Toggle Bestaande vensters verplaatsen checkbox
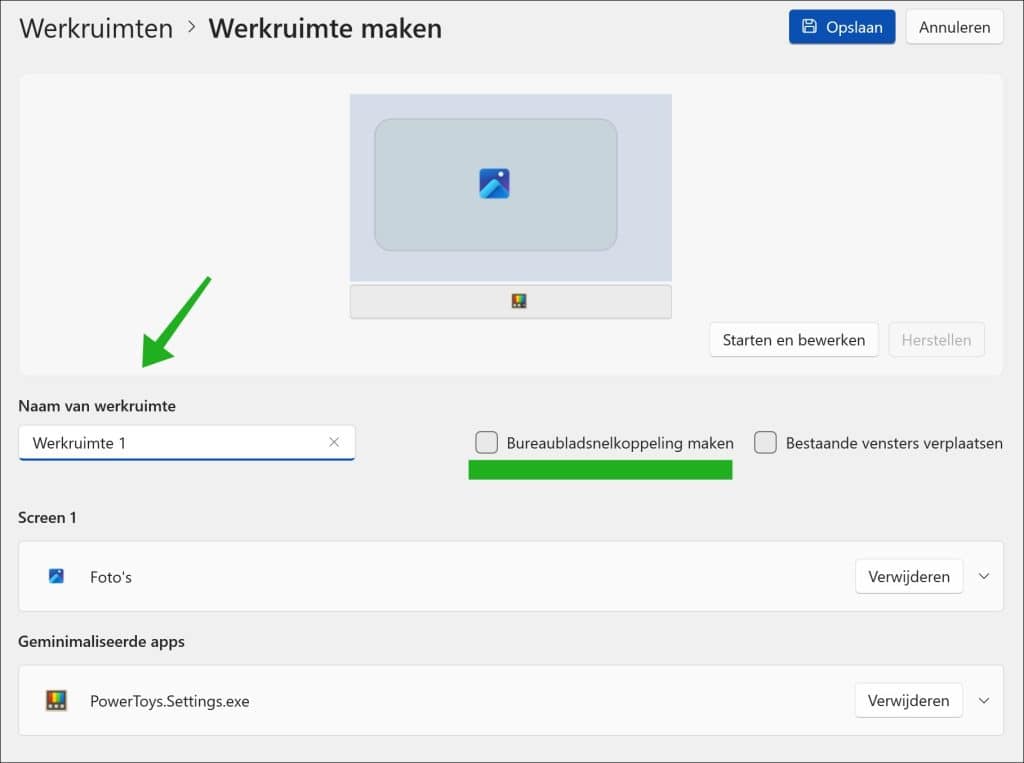The height and width of the screenshot is (763, 1024). (765, 442)
